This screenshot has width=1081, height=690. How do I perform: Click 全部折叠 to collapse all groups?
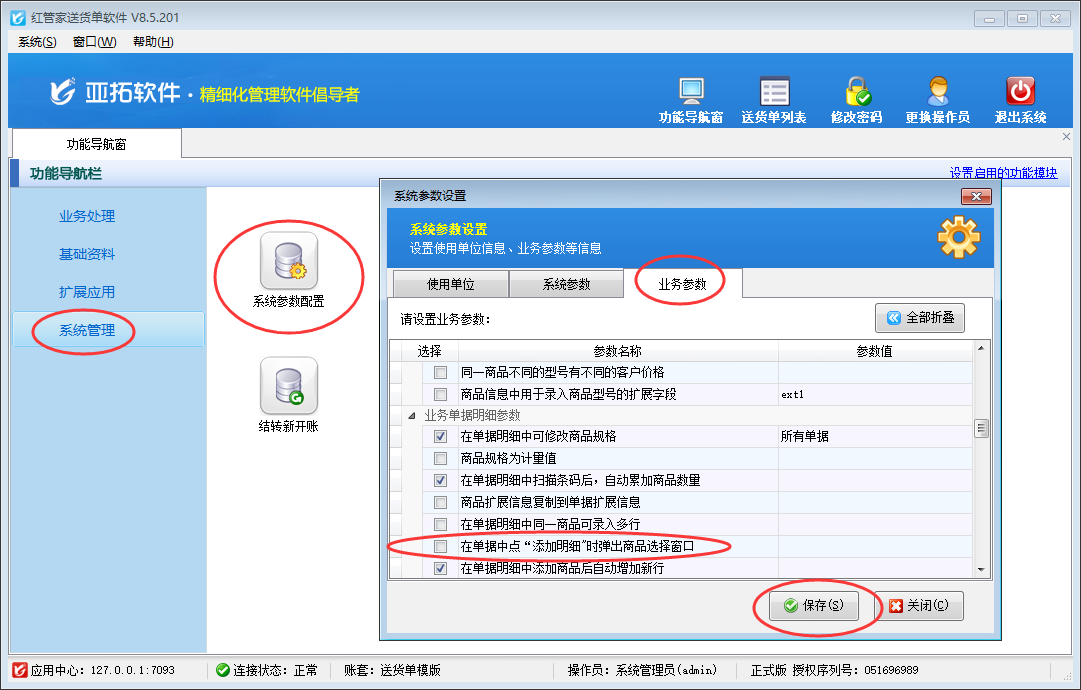coord(919,319)
